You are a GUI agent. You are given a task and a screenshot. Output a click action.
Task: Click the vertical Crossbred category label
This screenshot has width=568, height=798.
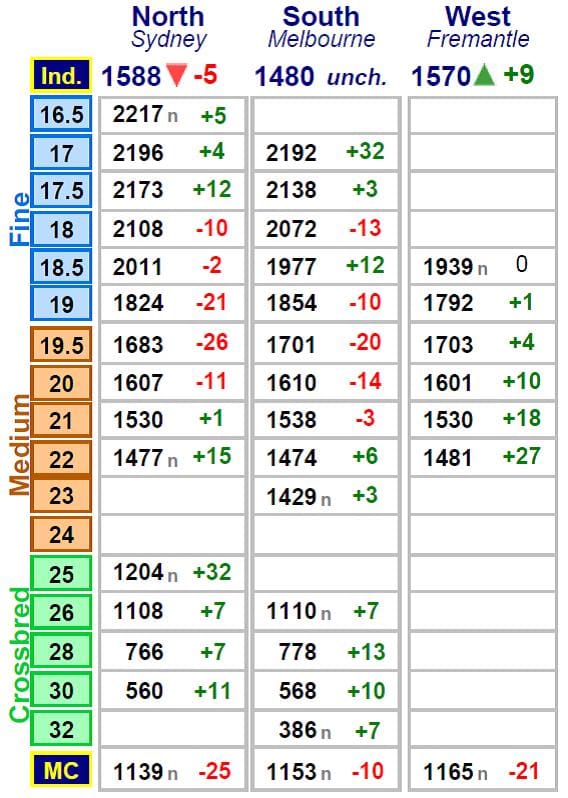(x=20, y=654)
